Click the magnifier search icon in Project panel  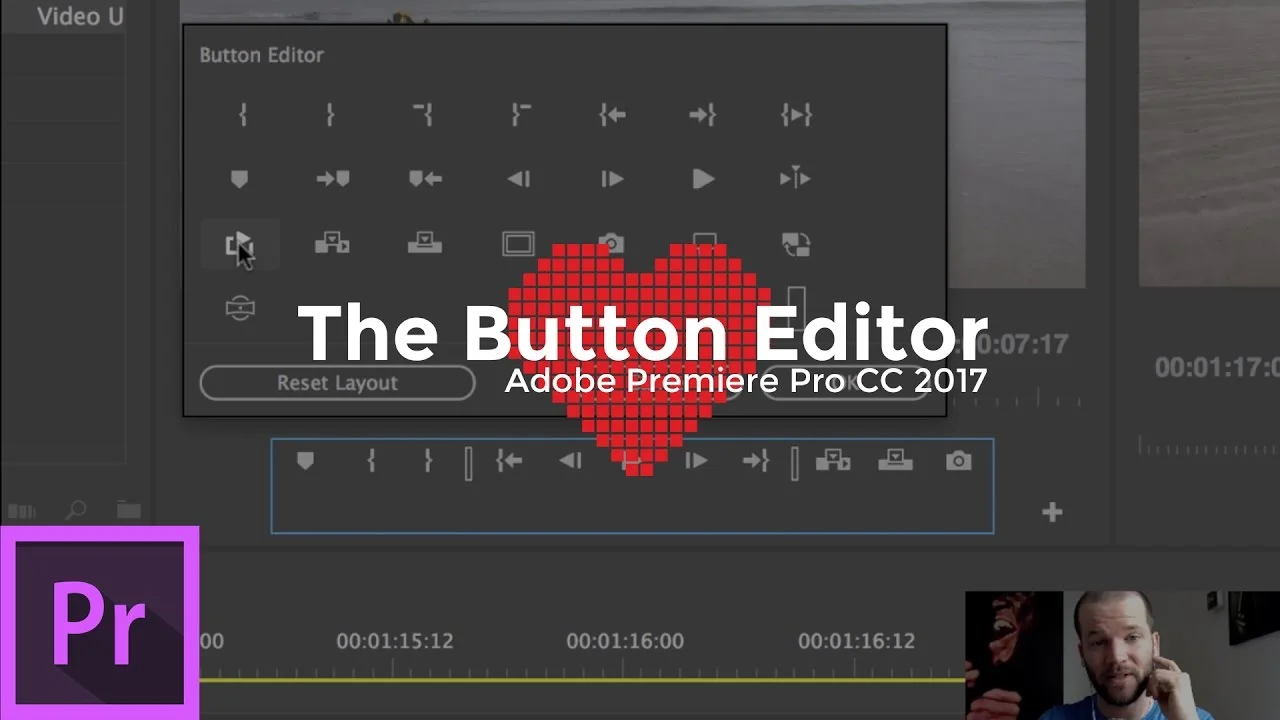76,510
